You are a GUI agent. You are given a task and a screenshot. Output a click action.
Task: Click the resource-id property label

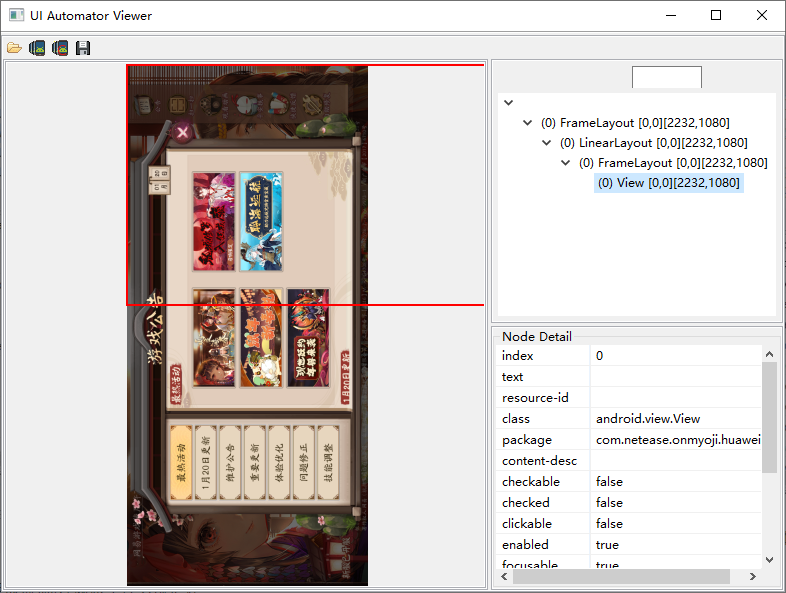click(x=535, y=398)
